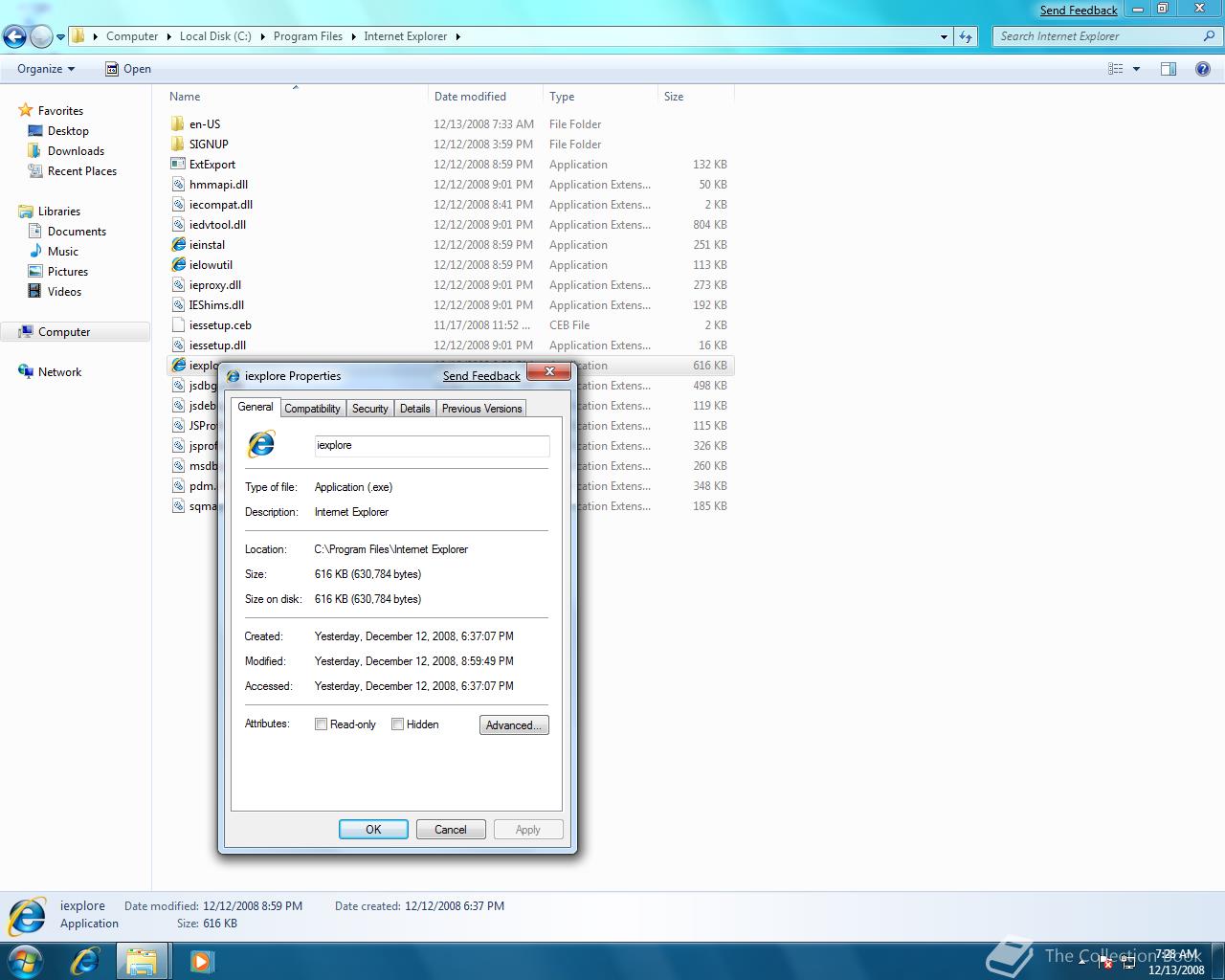1225x980 pixels.
Task: Select the iecompat.dll file icon
Action: 178,205
